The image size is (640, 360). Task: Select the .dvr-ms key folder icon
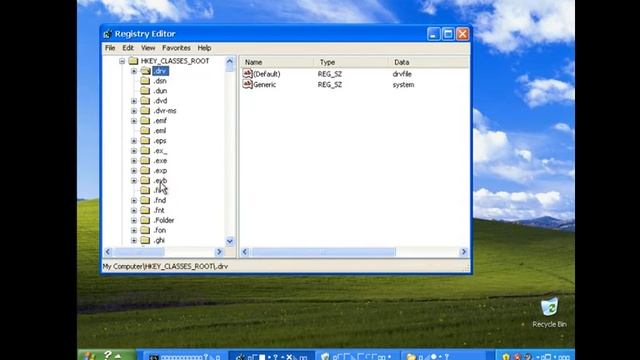click(145, 111)
